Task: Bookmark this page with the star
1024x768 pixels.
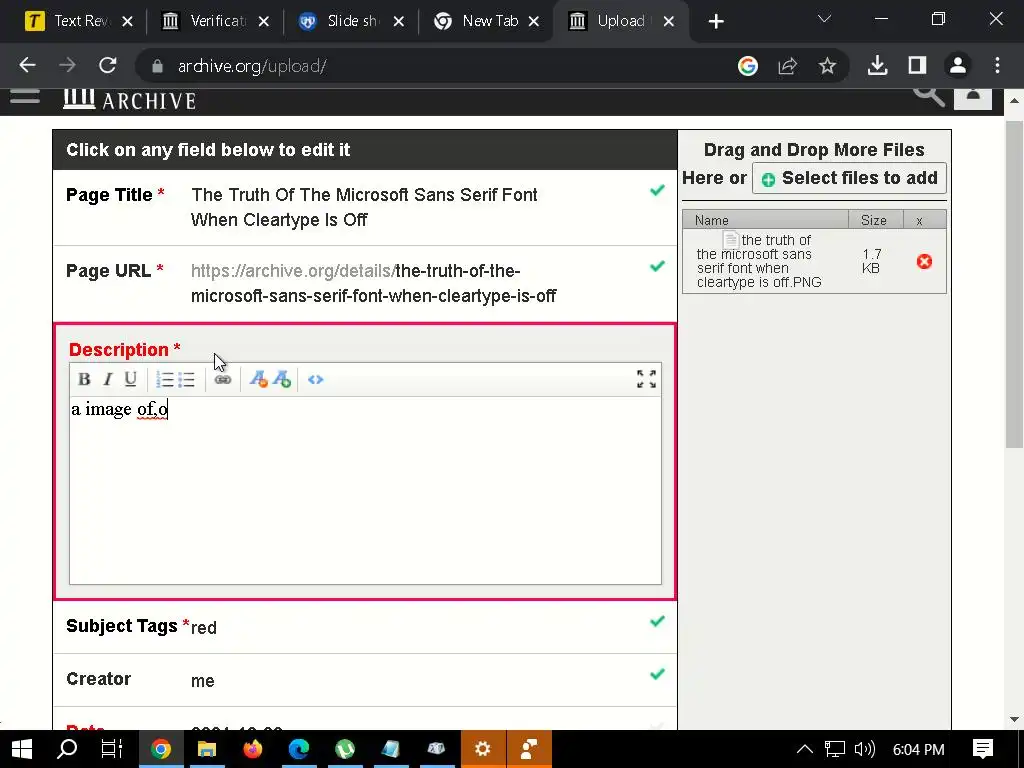Action: coord(827,65)
